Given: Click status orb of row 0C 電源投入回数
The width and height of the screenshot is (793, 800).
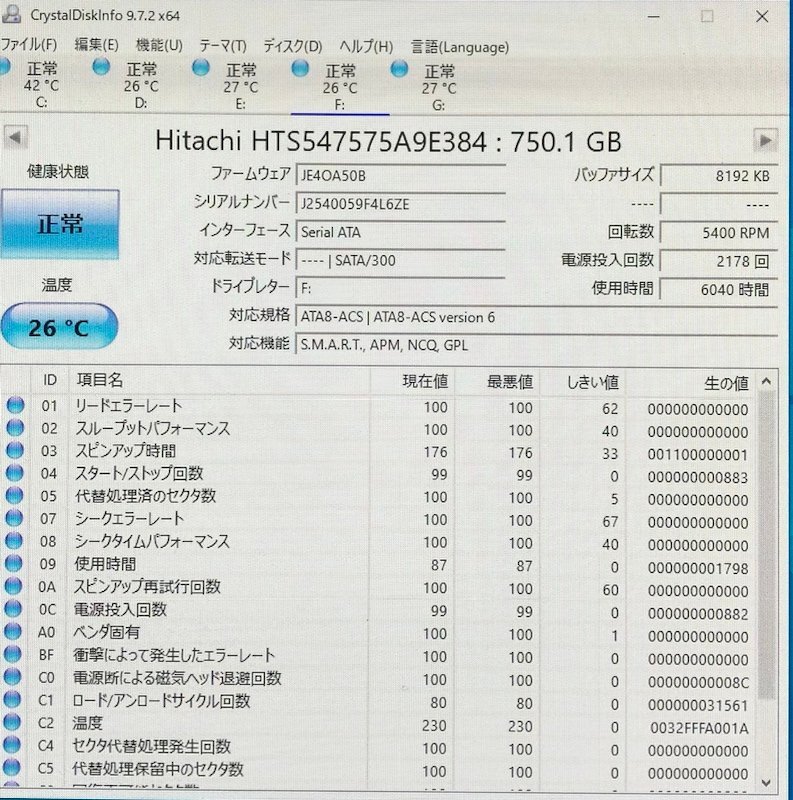Looking at the screenshot, I should (13, 609).
